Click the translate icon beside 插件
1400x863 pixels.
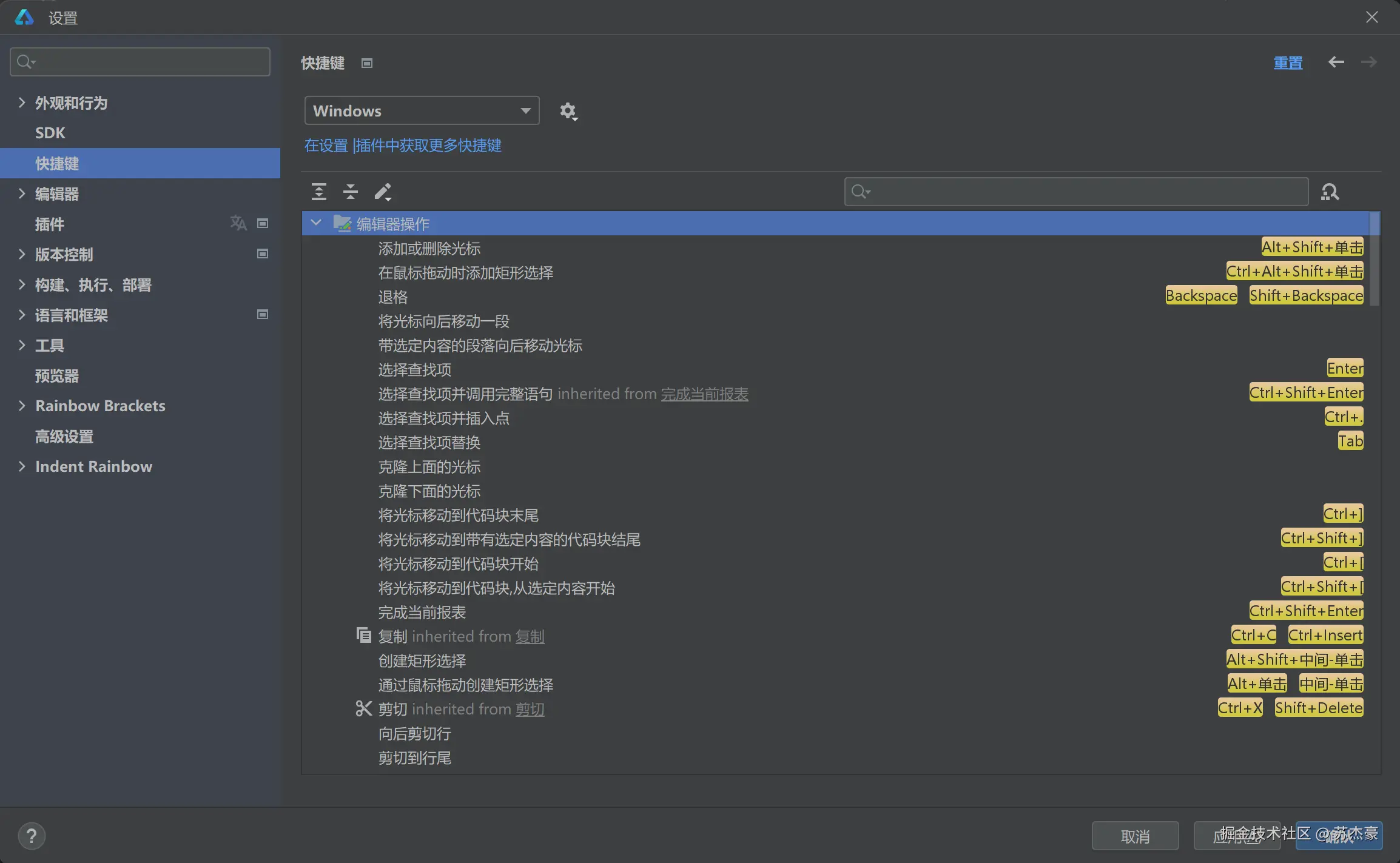[x=238, y=223]
